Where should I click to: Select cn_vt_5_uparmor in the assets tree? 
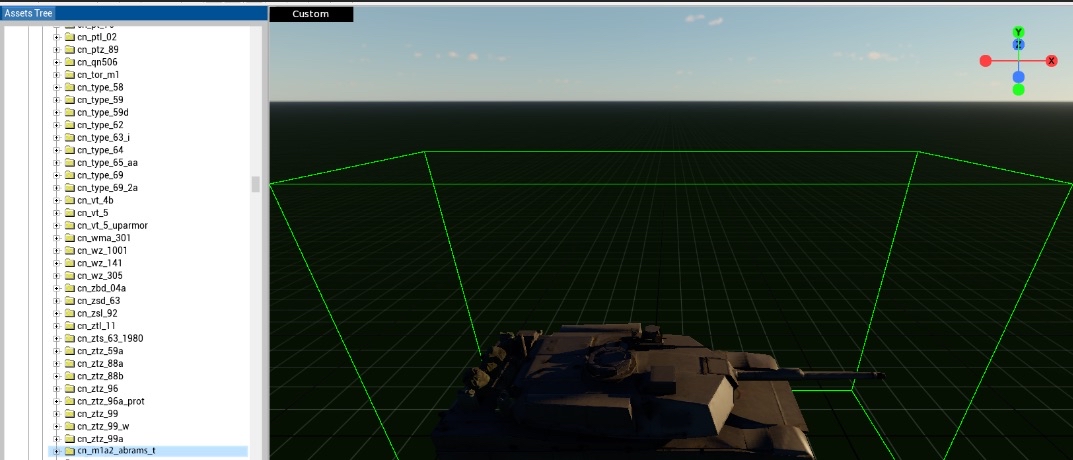click(112, 225)
